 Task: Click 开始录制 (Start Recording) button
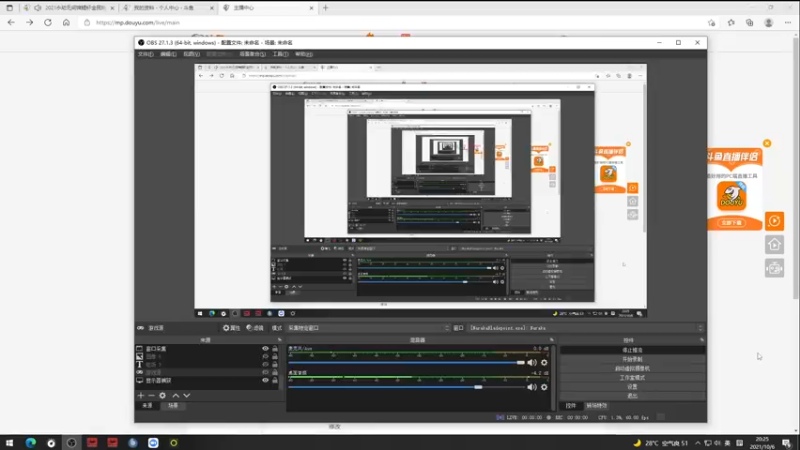pos(632,359)
